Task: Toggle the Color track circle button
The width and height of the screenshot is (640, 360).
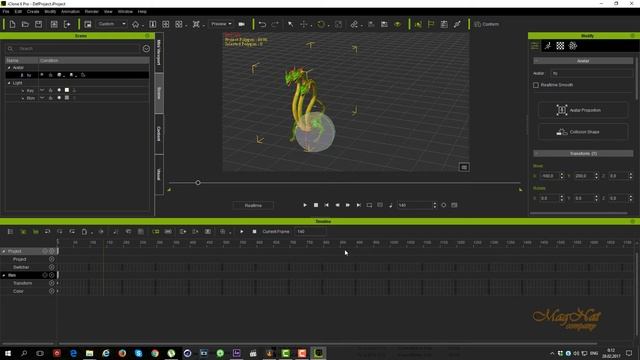Action: click(x=51, y=291)
